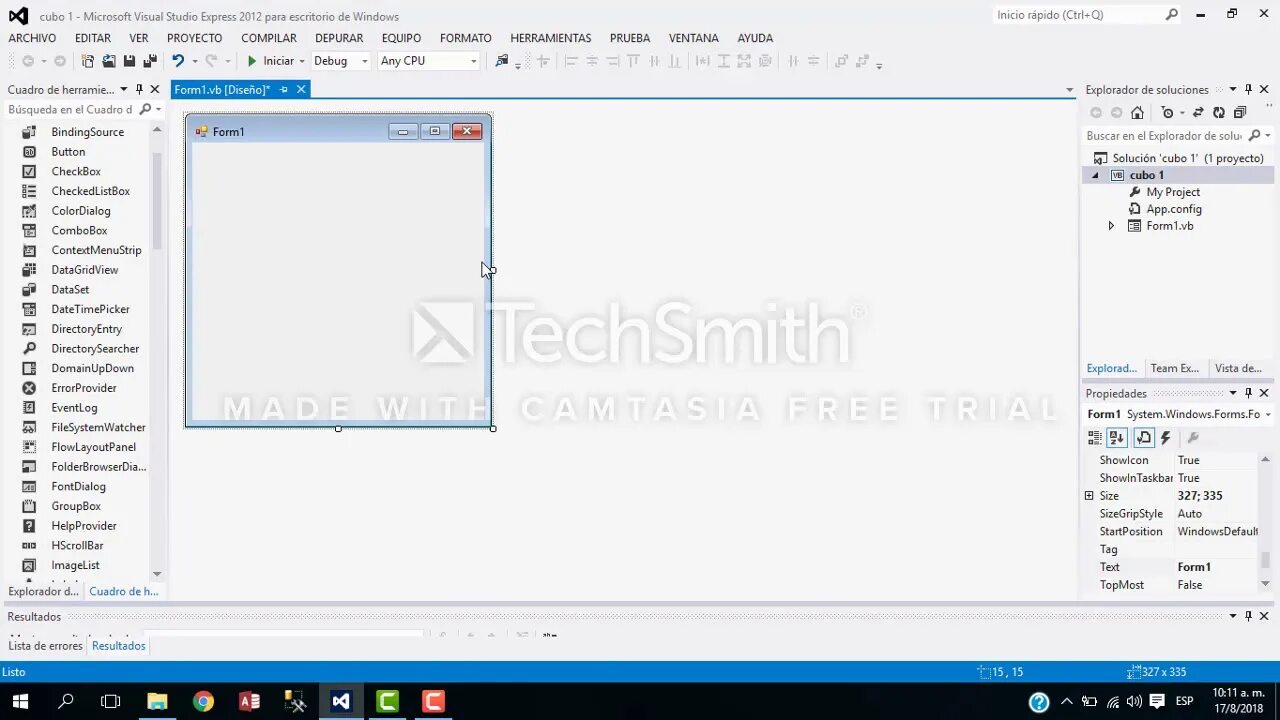
Task: Click the Propiedades scrollbar down arrow
Action: click(x=1265, y=584)
